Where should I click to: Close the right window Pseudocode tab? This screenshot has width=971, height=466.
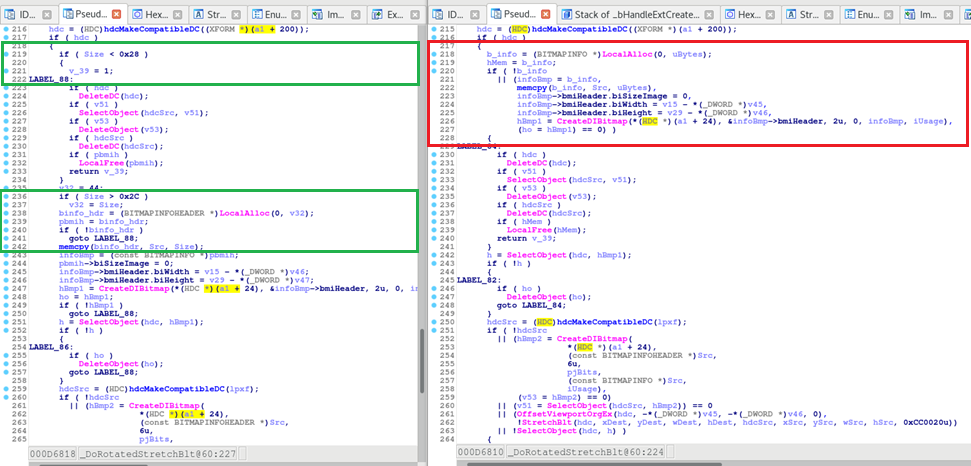546,14
